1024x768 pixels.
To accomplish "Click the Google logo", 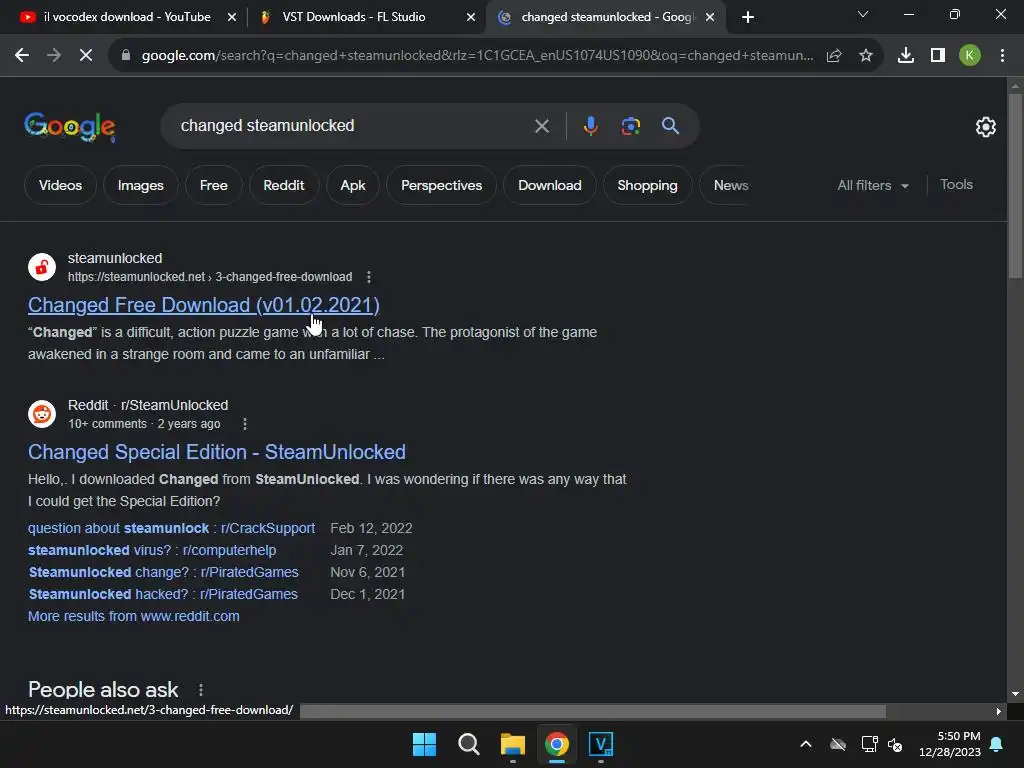I will click(x=70, y=127).
